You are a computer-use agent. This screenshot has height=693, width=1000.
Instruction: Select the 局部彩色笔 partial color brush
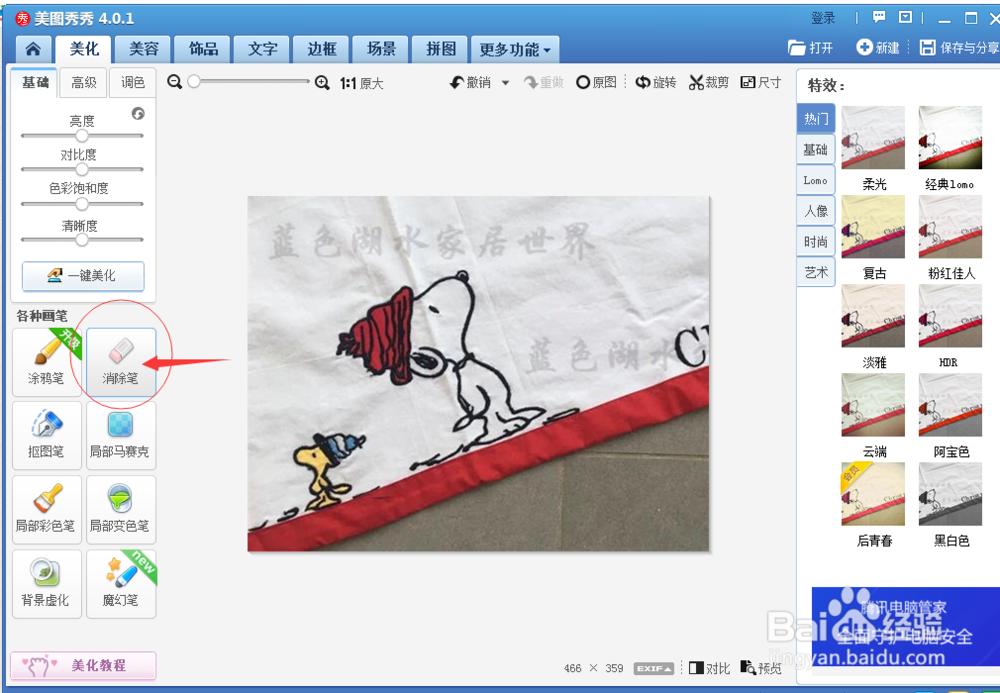pyautogui.click(x=47, y=510)
